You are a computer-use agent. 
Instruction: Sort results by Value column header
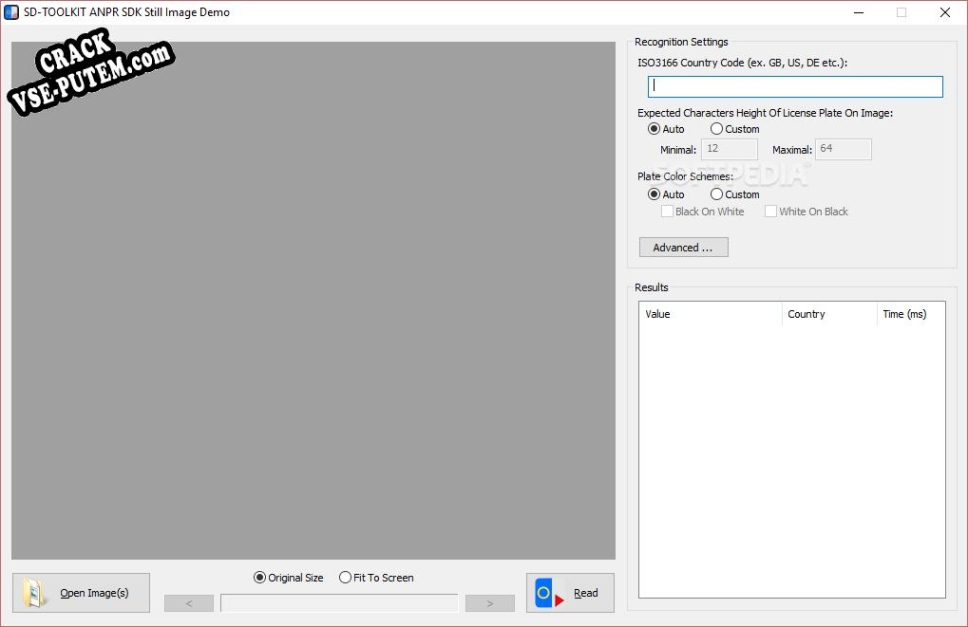711,314
